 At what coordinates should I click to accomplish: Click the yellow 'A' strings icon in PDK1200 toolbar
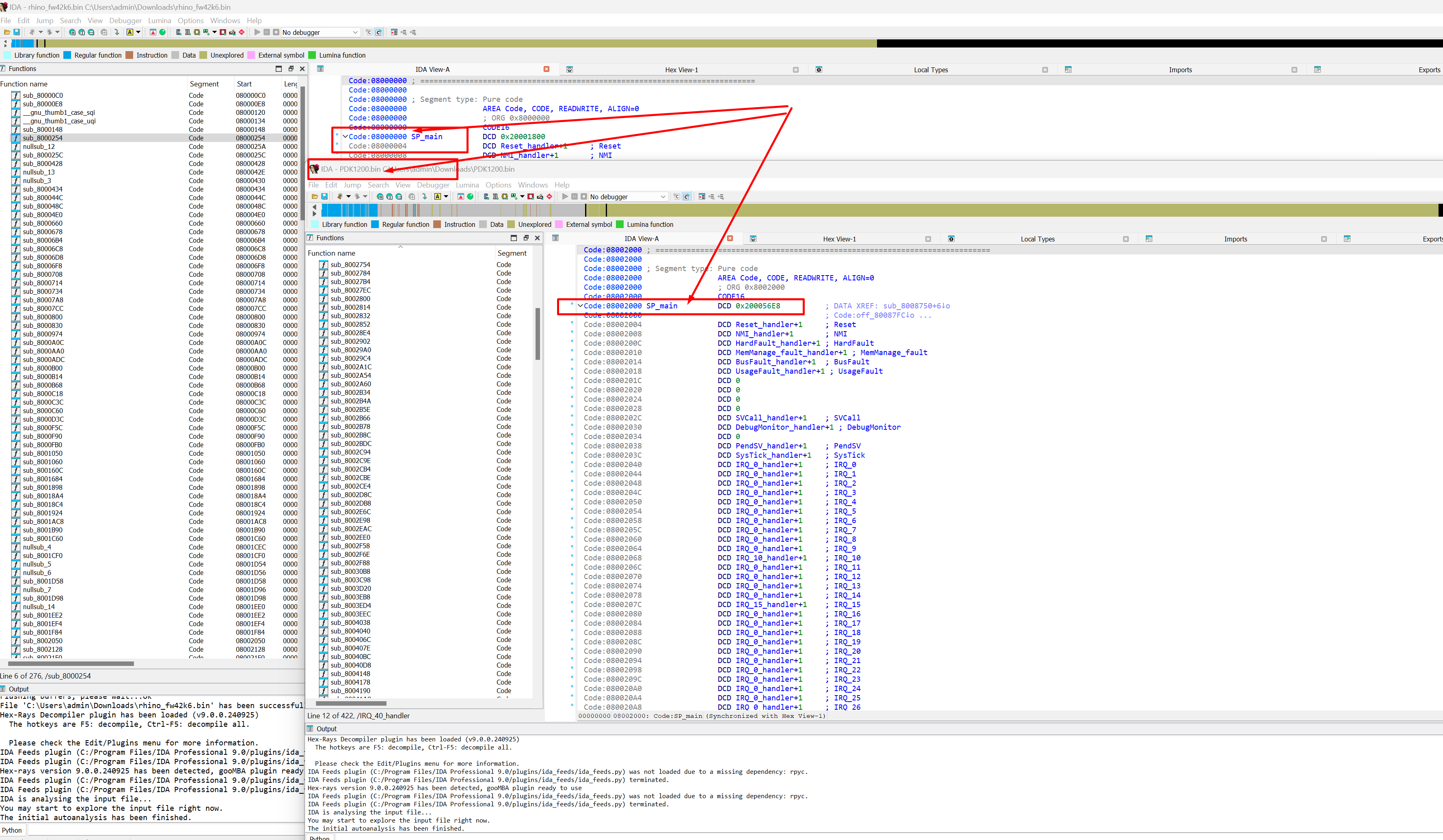tap(437, 196)
